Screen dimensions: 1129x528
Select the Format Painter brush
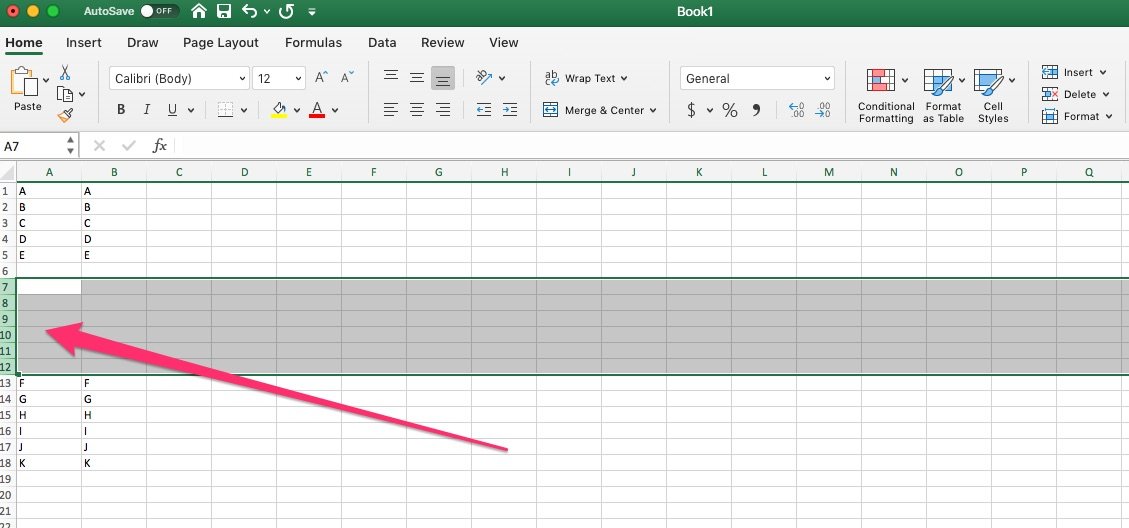coord(65,115)
